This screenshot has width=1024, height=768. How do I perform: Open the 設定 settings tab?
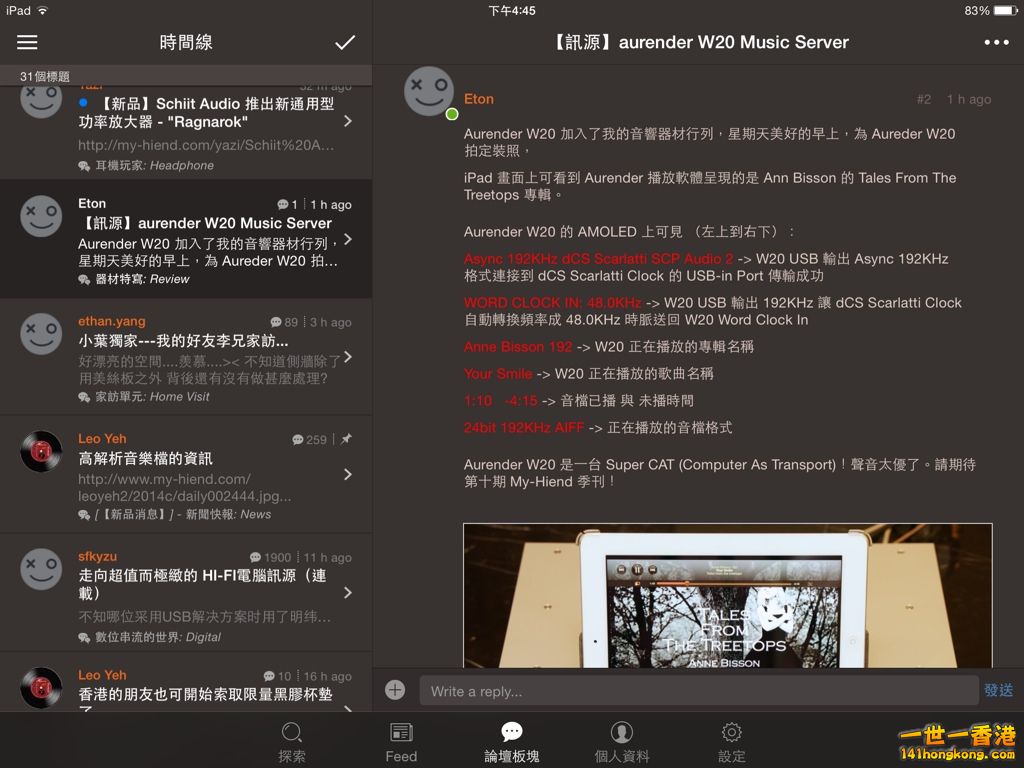(732, 742)
